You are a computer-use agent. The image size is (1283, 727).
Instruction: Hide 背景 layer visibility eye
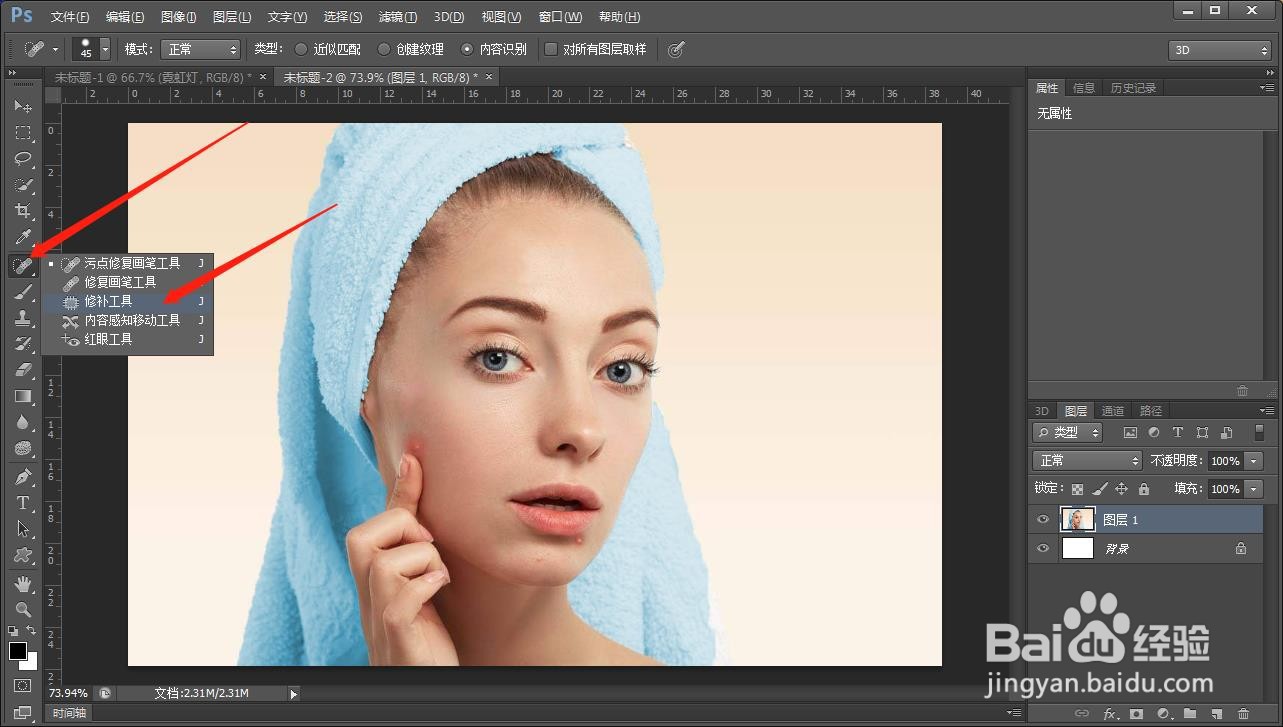tap(1043, 548)
